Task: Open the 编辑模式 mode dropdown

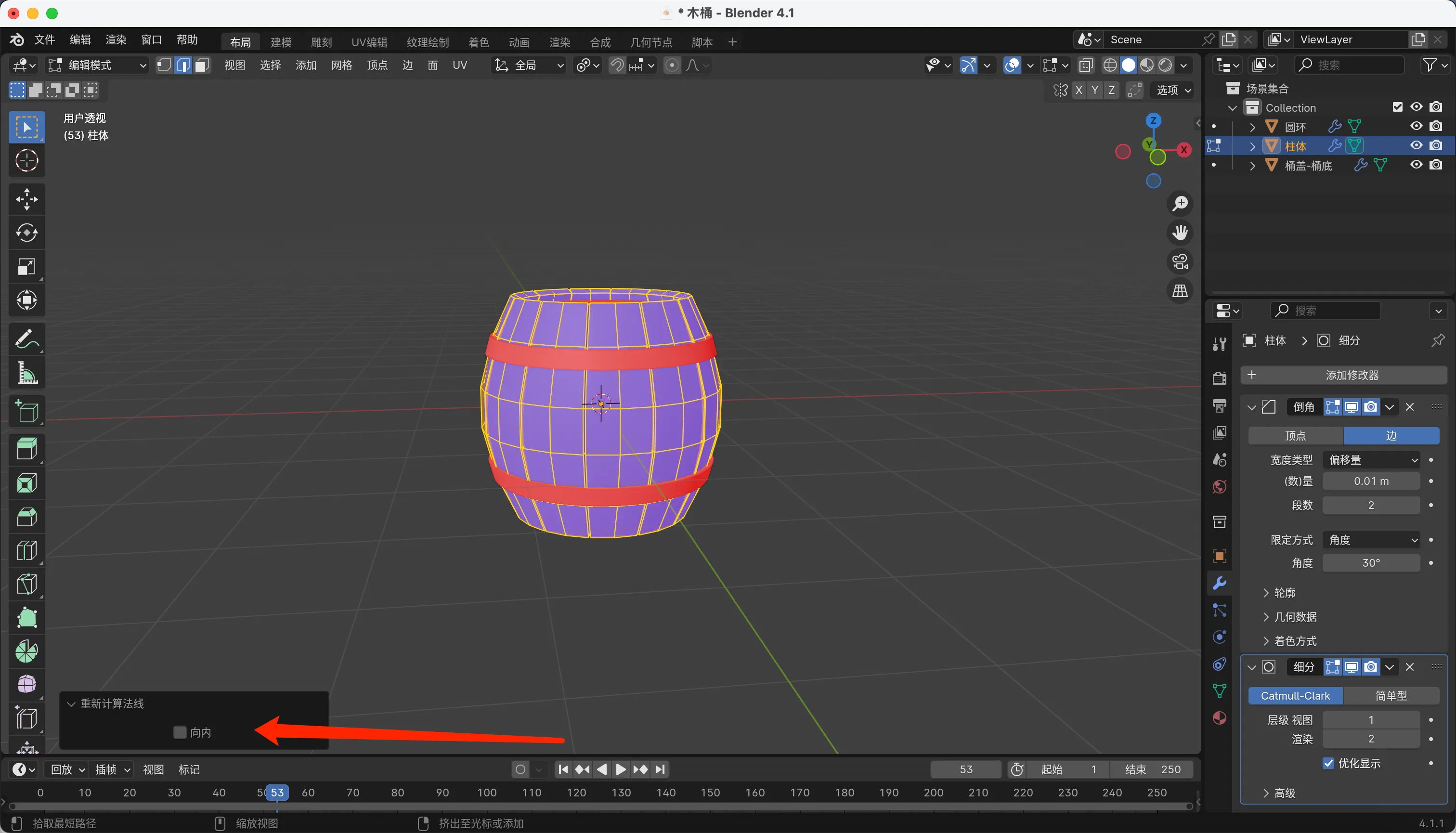Action: tap(97, 65)
